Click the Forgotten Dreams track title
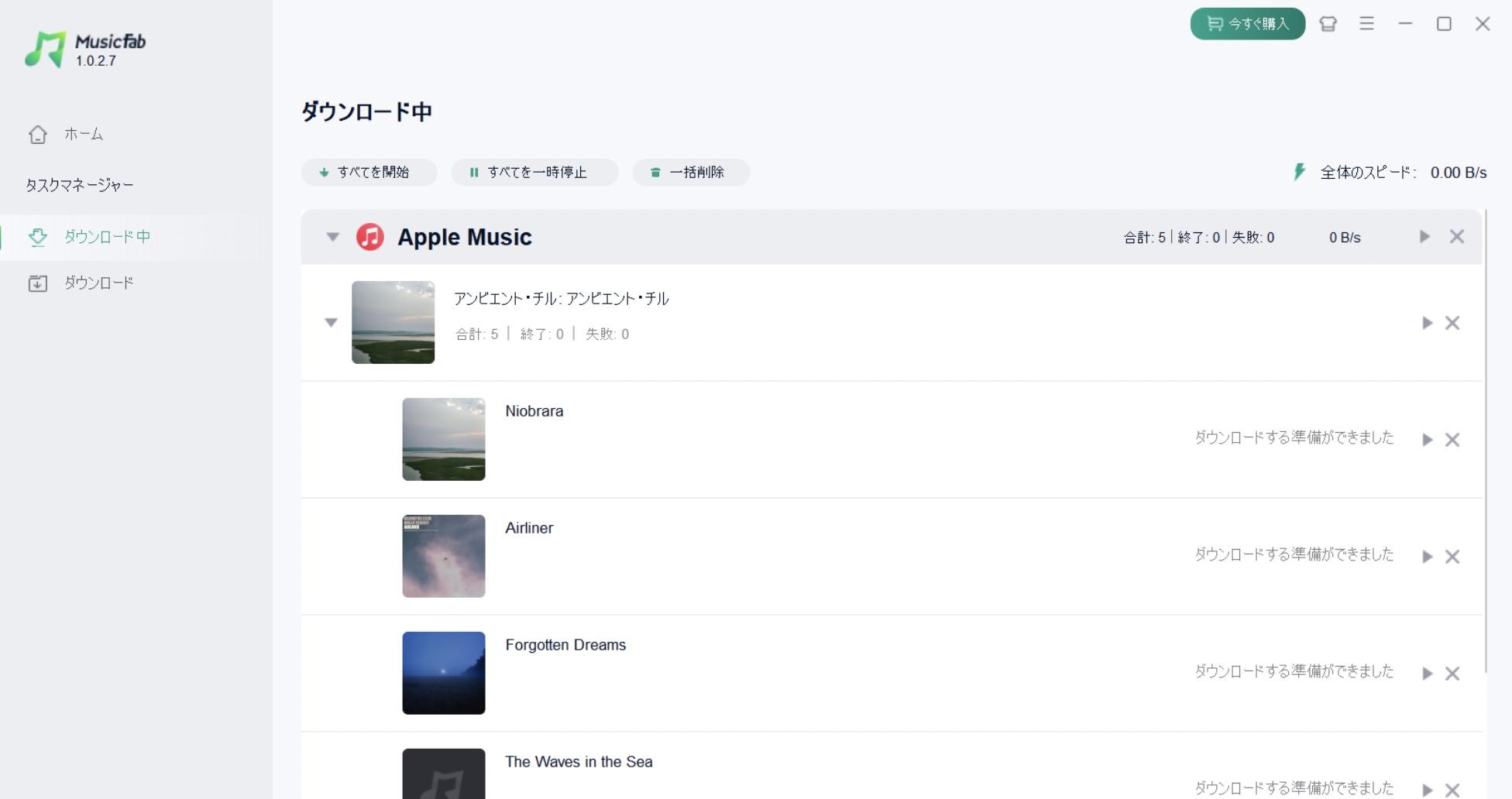1512x799 pixels. click(x=565, y=645)
